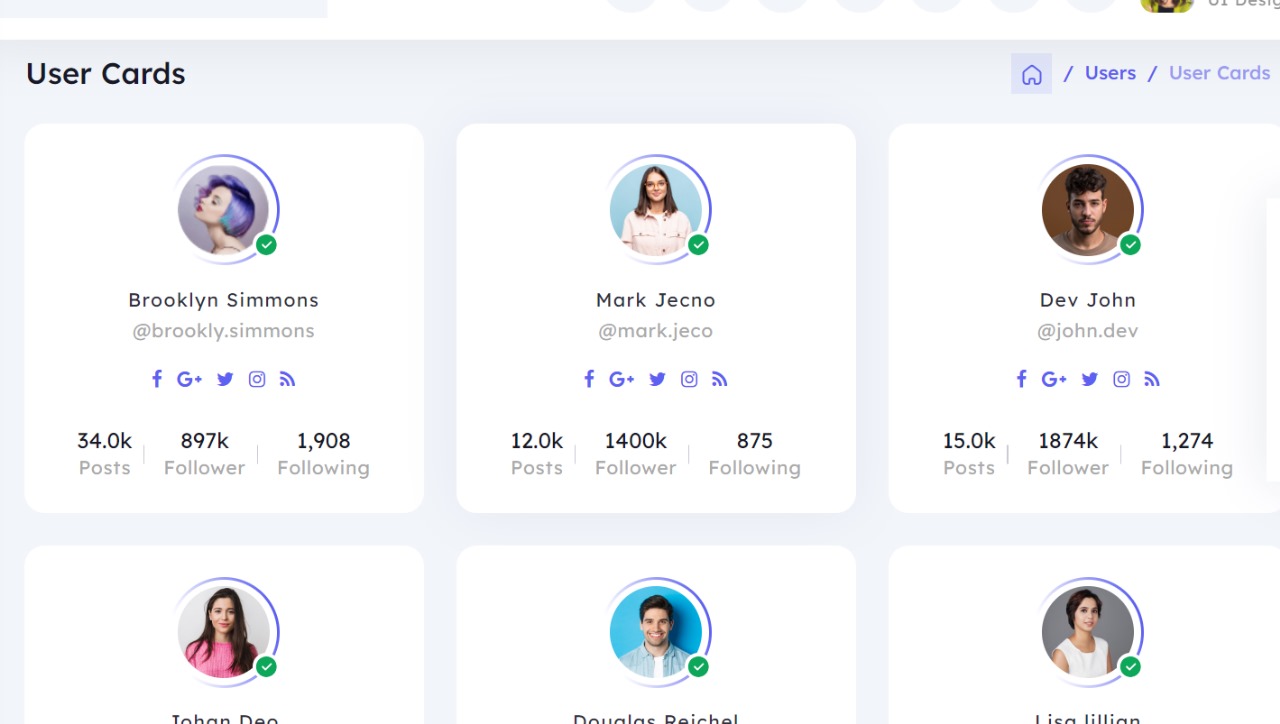This screenshot has height=724, width=1280.
Task: Click Mark Jecno's Instagram icon
Action: coord(689,379)
